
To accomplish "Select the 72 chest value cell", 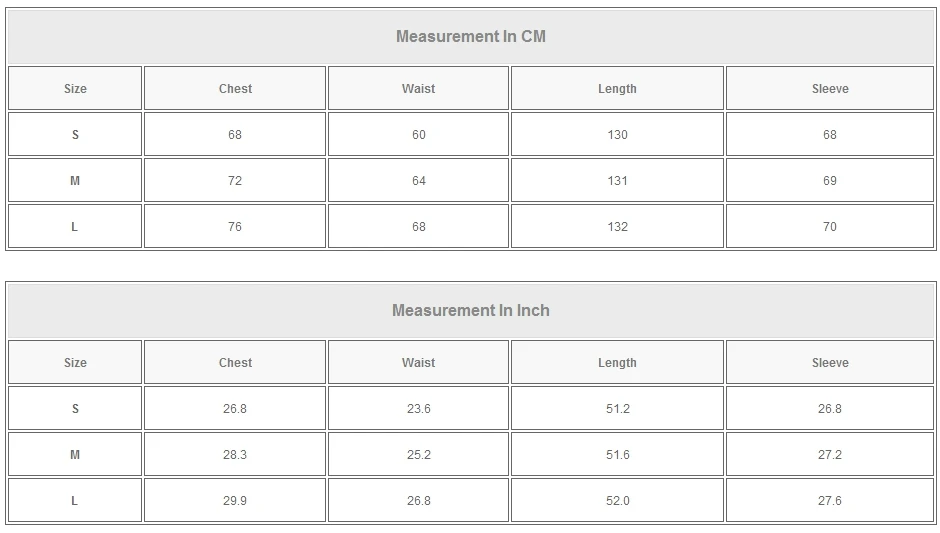I will [235, 181].
